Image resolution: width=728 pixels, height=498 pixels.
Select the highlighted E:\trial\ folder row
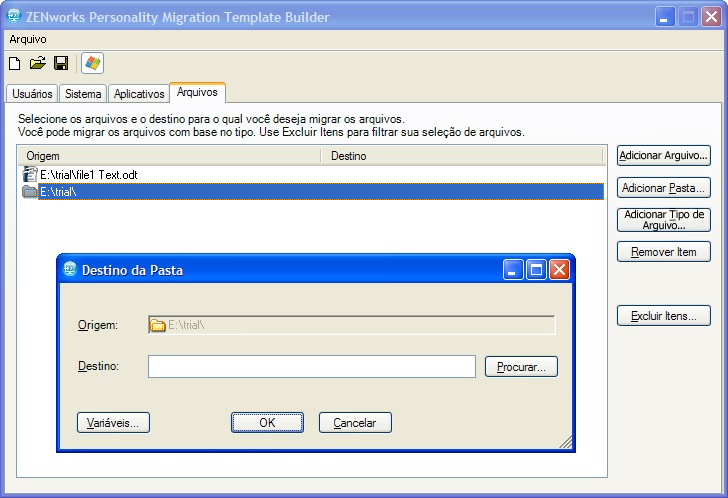[313, 191]
